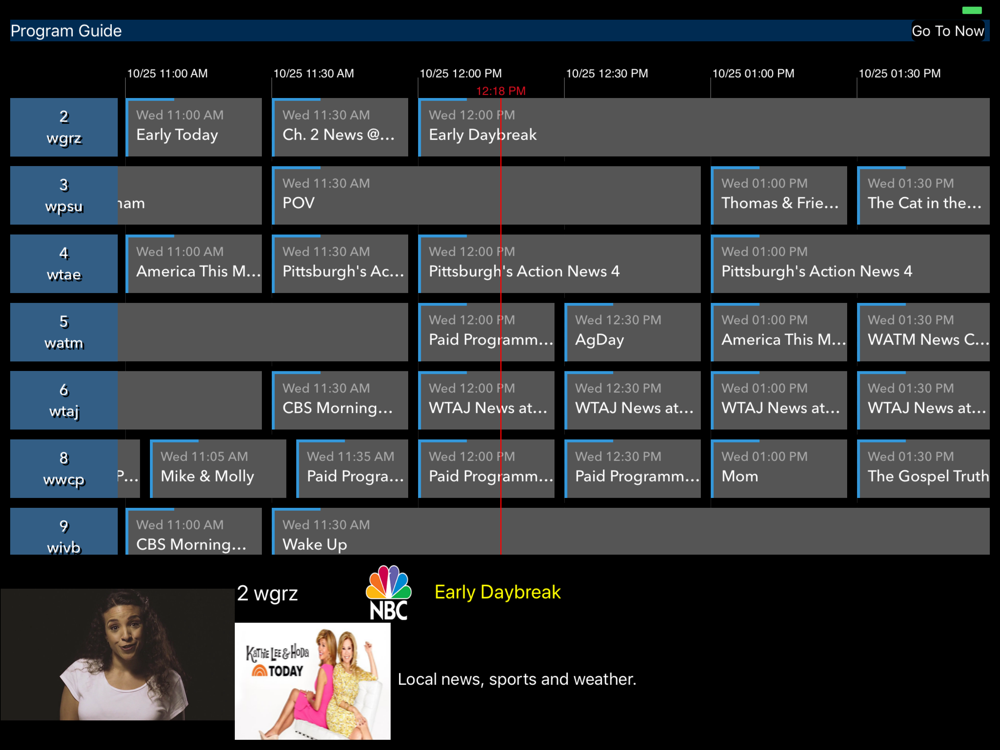Select AgDay at 12:30 PM
The height and width of the screenshot is (750, 1000).
(x=633, y=332)
